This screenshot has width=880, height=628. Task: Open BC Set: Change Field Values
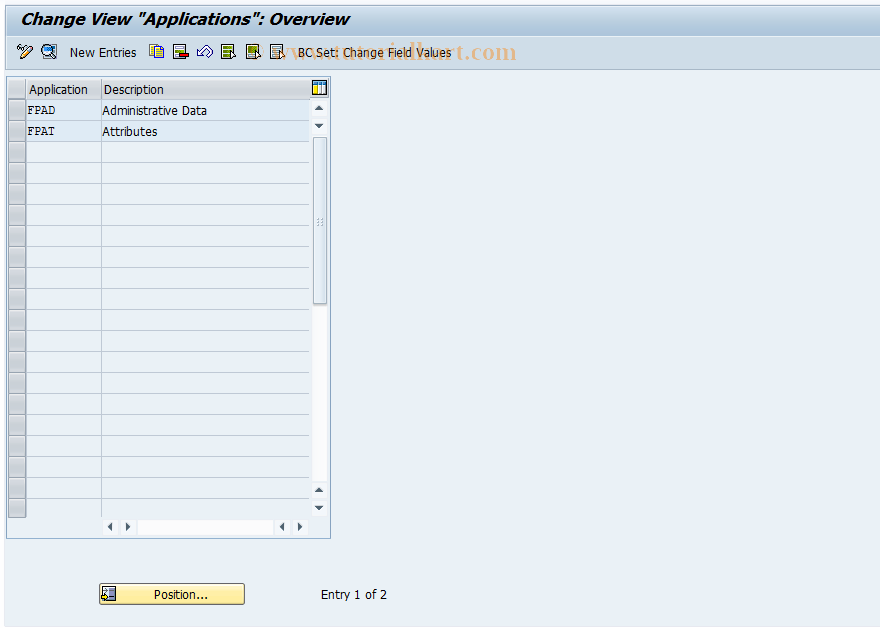tap(374, 52)
